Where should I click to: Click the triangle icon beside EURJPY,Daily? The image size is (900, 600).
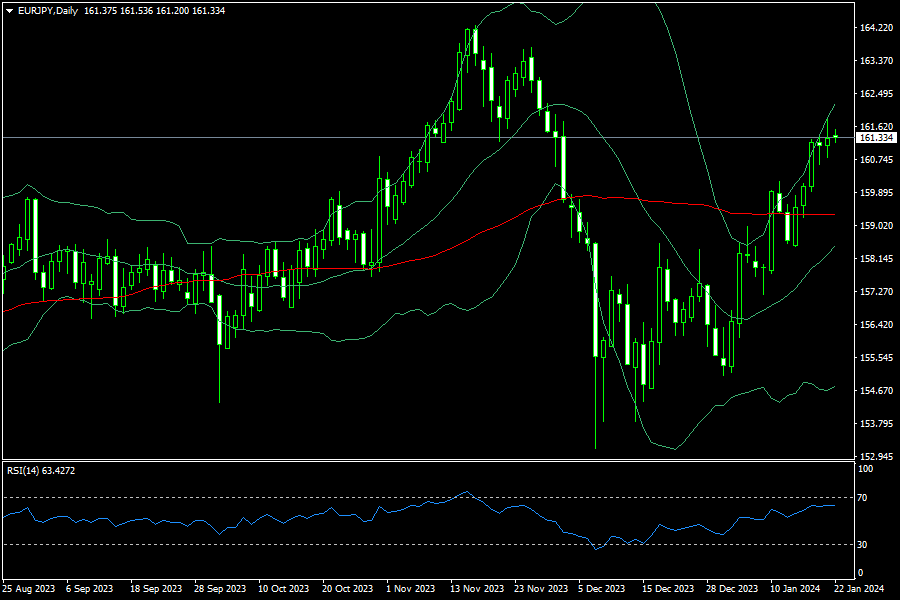(x=9, y=11)
